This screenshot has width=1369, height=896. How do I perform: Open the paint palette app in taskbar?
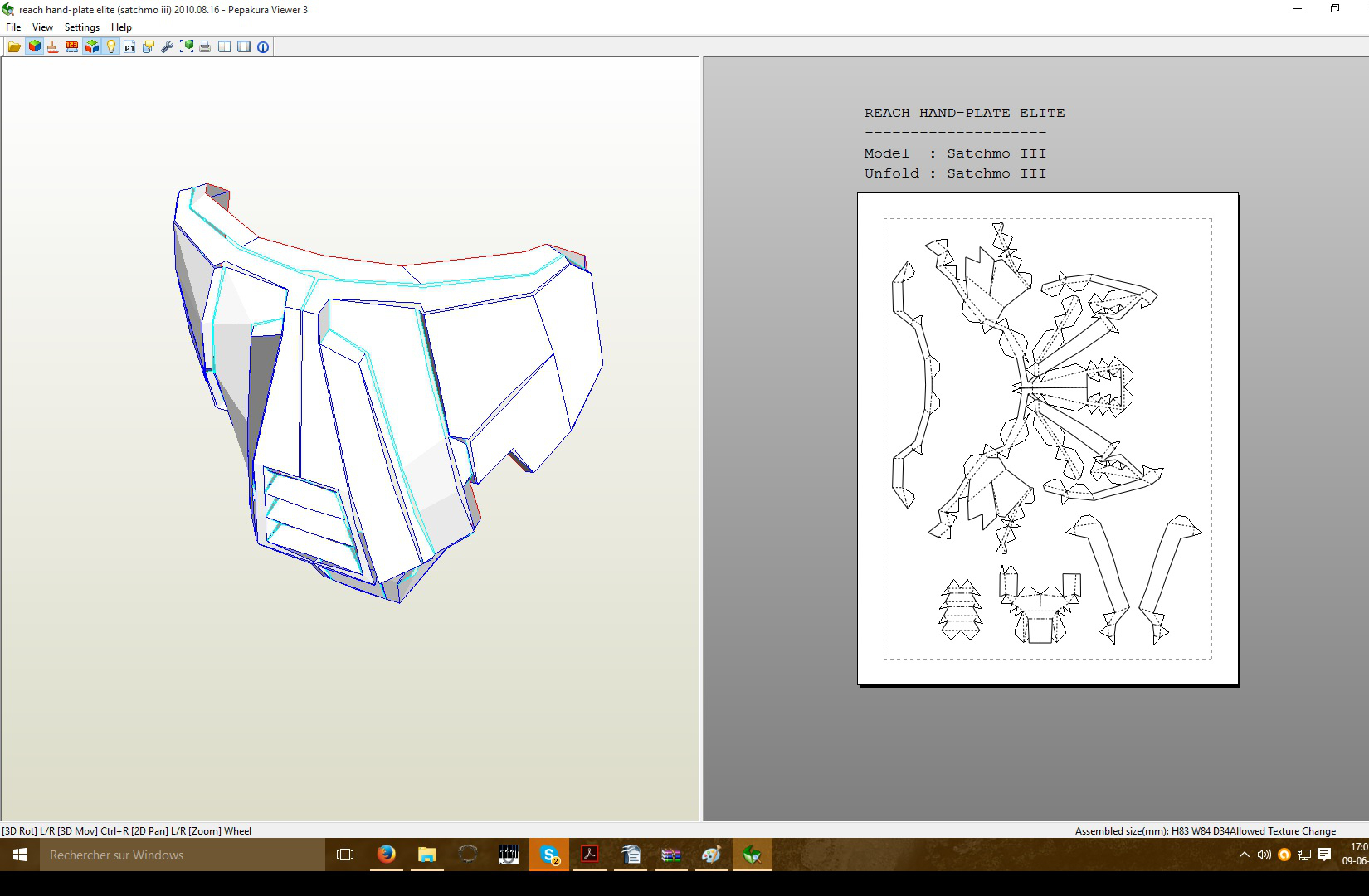711,855
